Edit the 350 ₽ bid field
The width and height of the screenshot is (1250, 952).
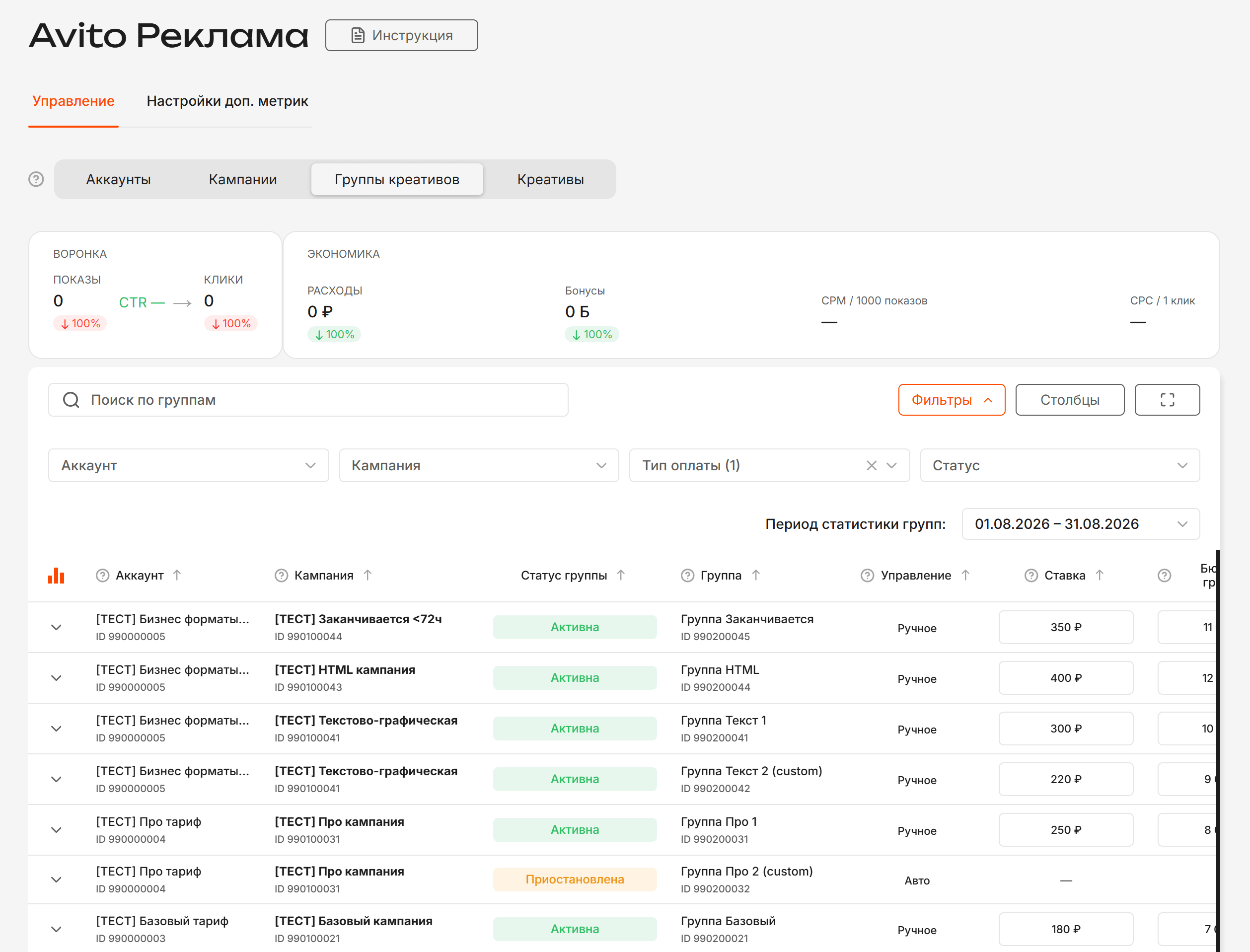pos(1066,627)
